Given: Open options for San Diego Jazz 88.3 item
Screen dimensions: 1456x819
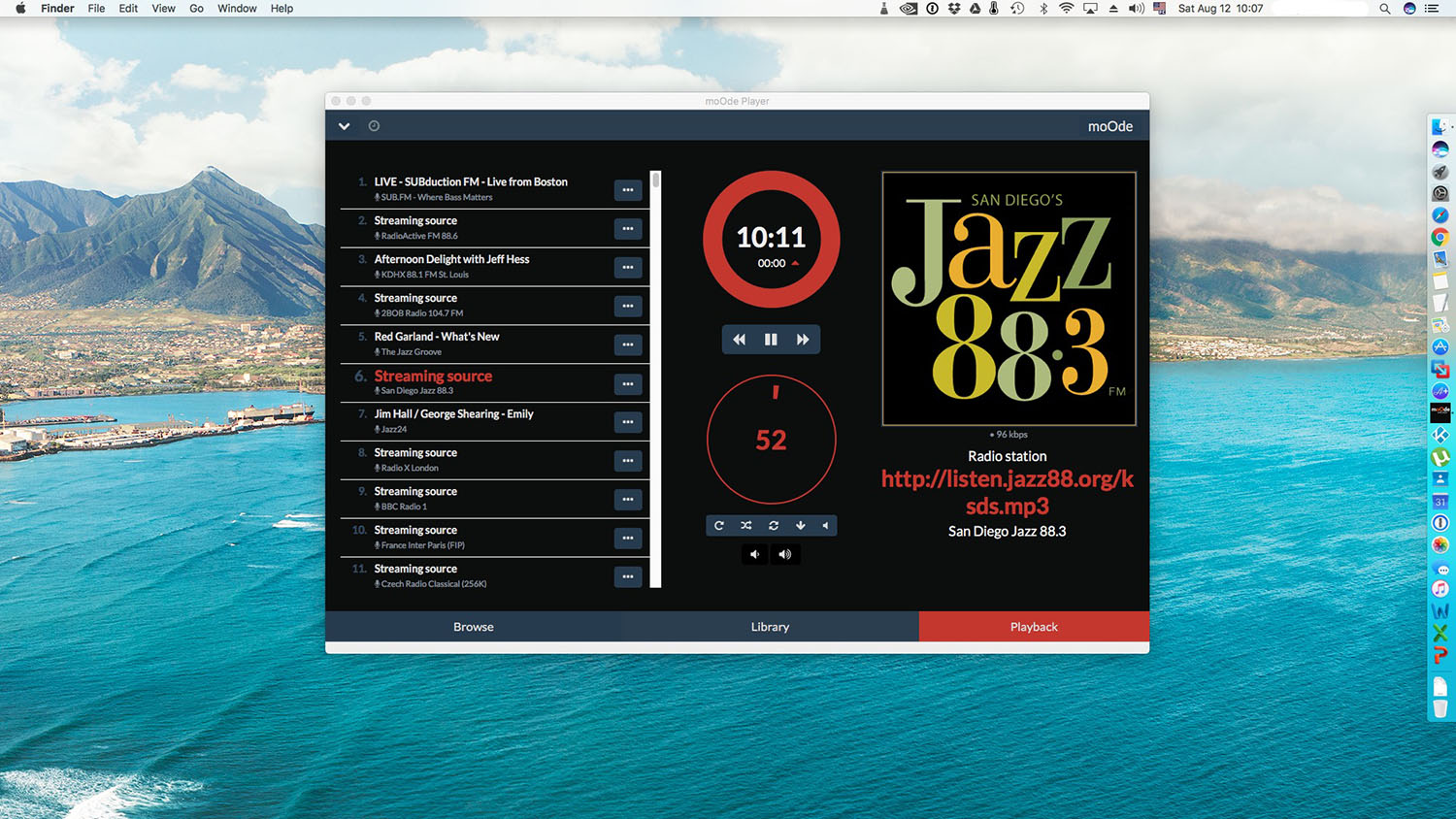Looking at the screenshot, I should [x=628, y=384].
